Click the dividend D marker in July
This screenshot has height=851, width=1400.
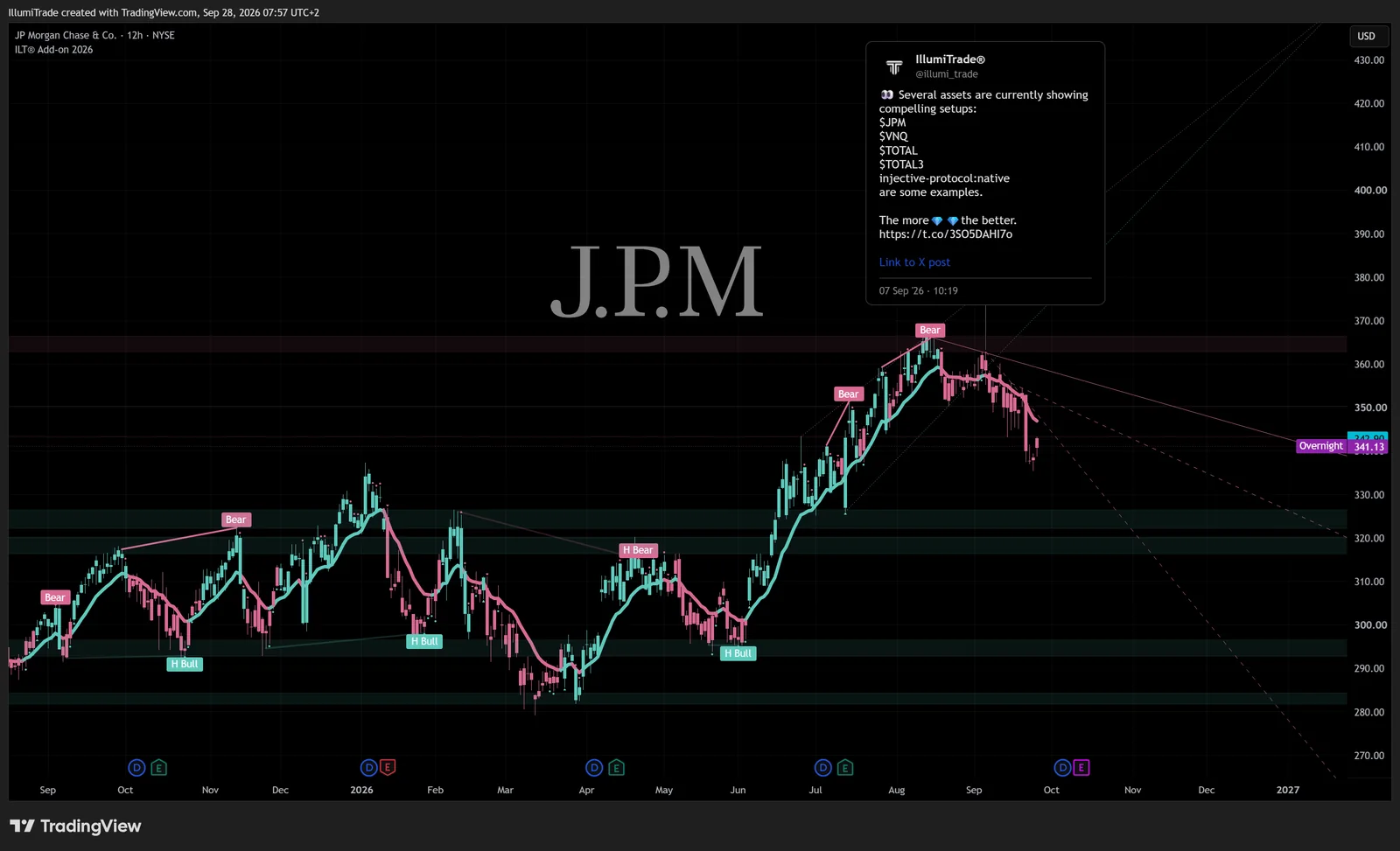(823, 768)
